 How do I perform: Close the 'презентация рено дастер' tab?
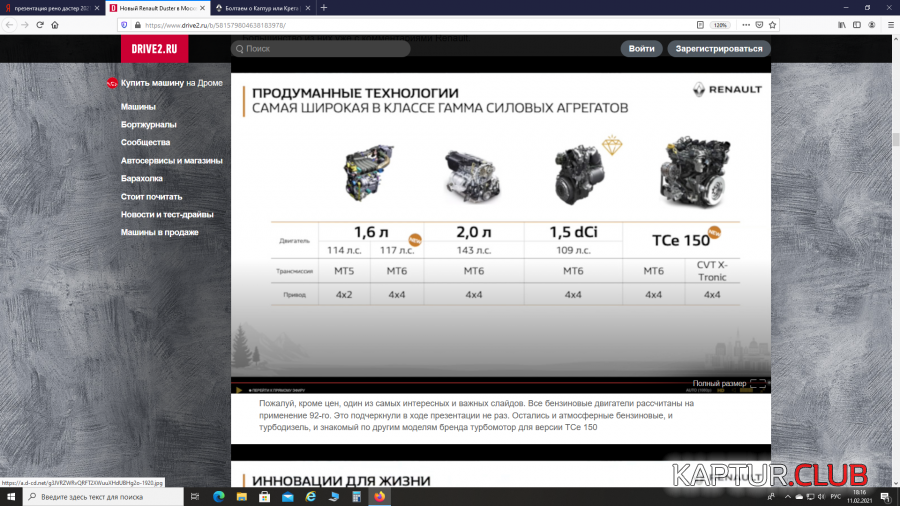96,8
